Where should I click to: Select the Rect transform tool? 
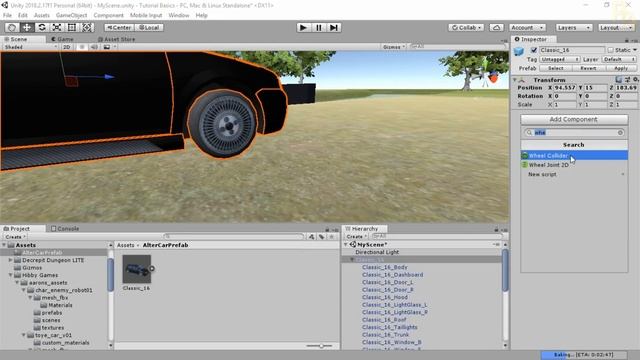pos(72,27)
